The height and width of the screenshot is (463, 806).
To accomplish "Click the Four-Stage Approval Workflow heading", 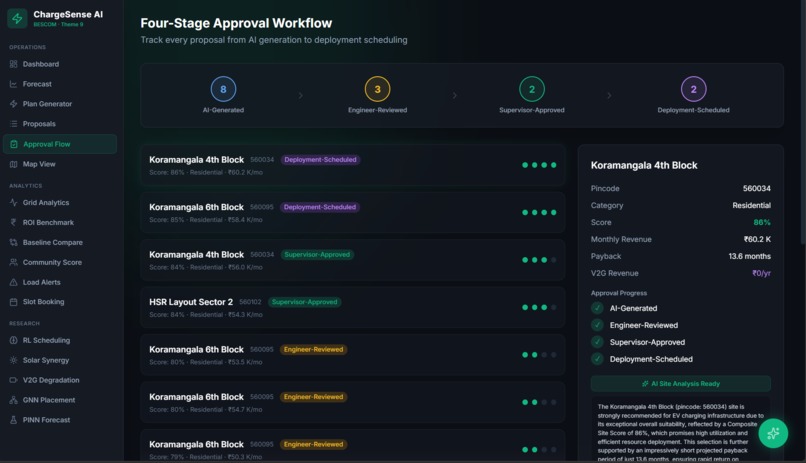I will point(236,23).
